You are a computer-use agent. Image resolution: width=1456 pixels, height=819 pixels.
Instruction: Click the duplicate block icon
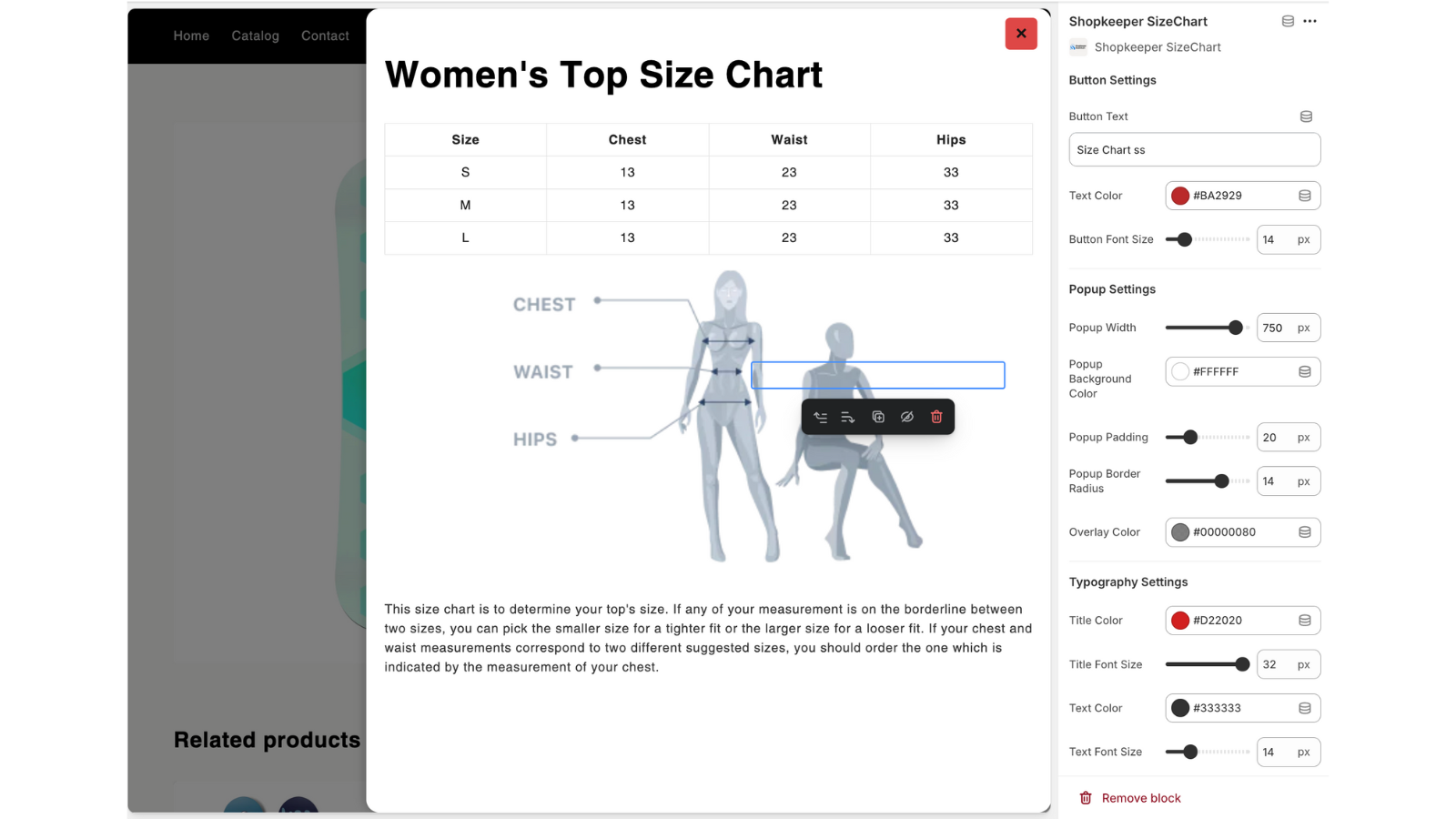[x=877, y=416]
